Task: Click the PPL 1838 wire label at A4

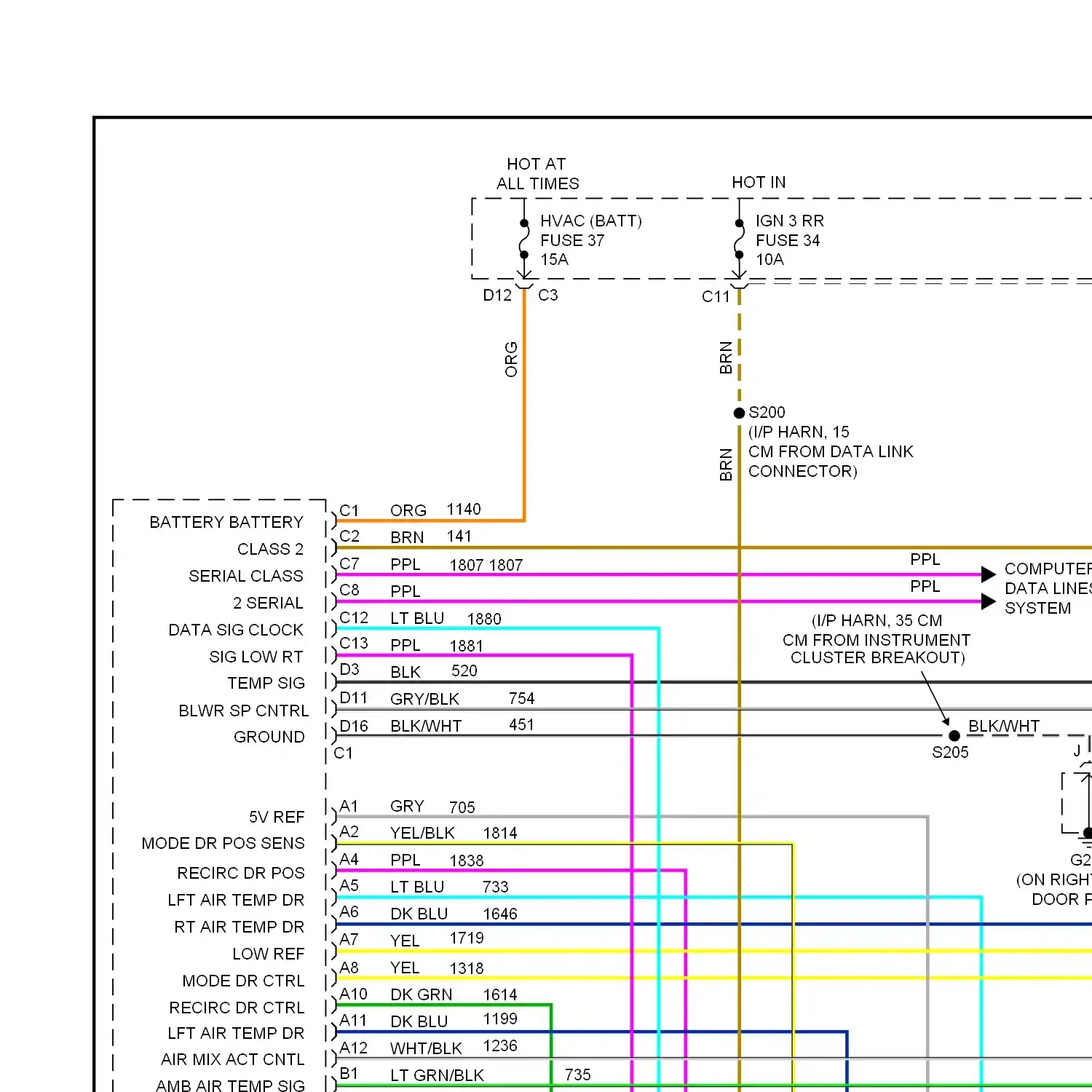Action: (437, 860)
